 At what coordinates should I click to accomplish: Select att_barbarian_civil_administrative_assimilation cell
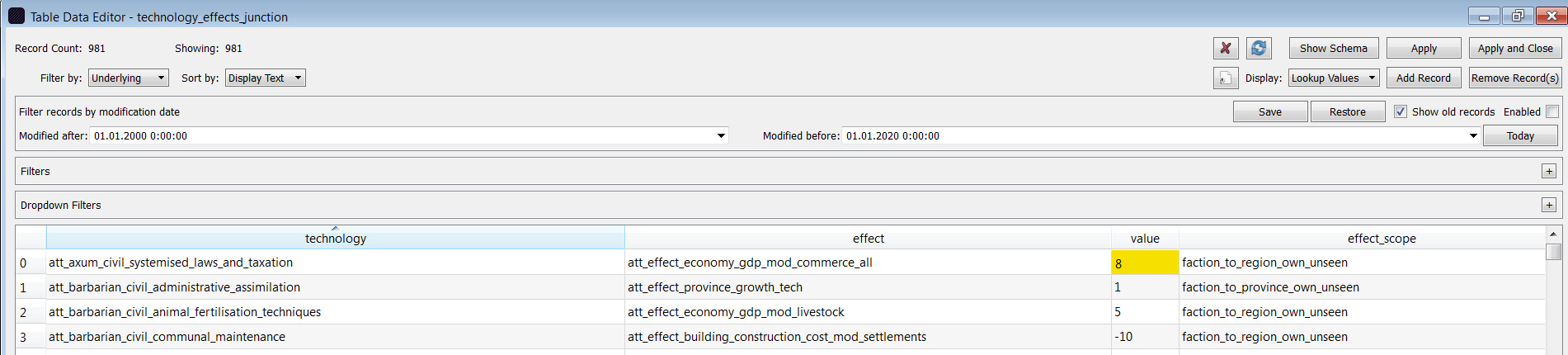coord(336,287)
